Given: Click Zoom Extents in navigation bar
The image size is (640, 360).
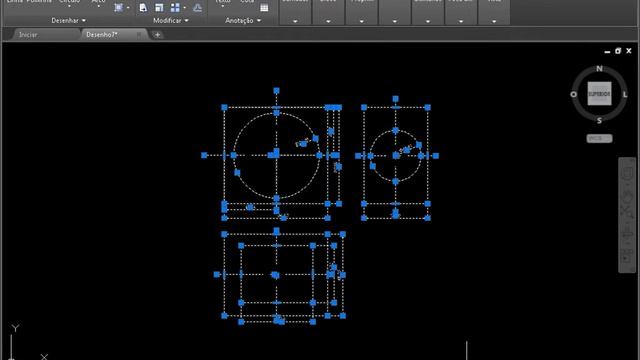Looking at the screenshot, I should coord(628,211).
